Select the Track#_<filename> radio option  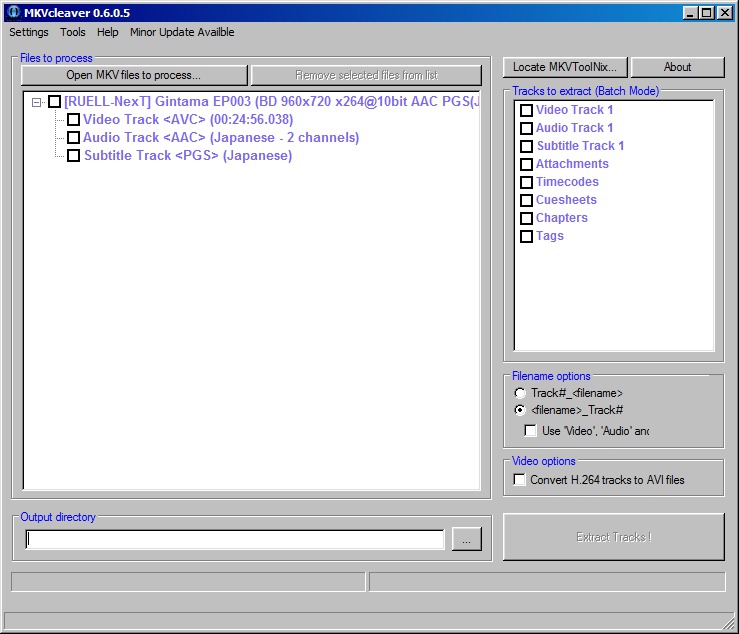coord(520,393)
